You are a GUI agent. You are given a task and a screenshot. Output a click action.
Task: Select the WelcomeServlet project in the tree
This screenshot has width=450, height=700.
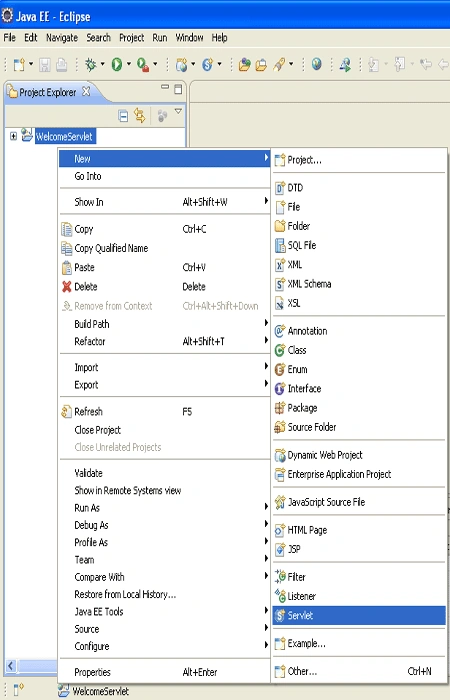64,136
